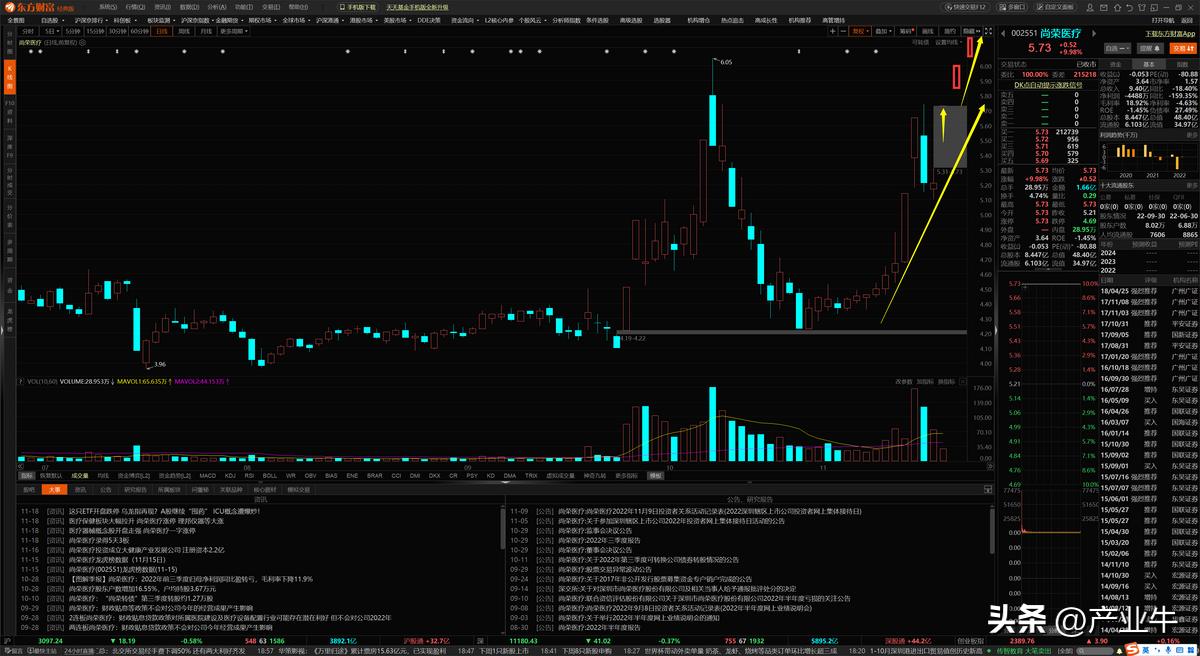Image resolution: width=1200 pixels, height=656 pixels.
Task: Click the zoom-in plus icon above chart
Action: (832, 31)
